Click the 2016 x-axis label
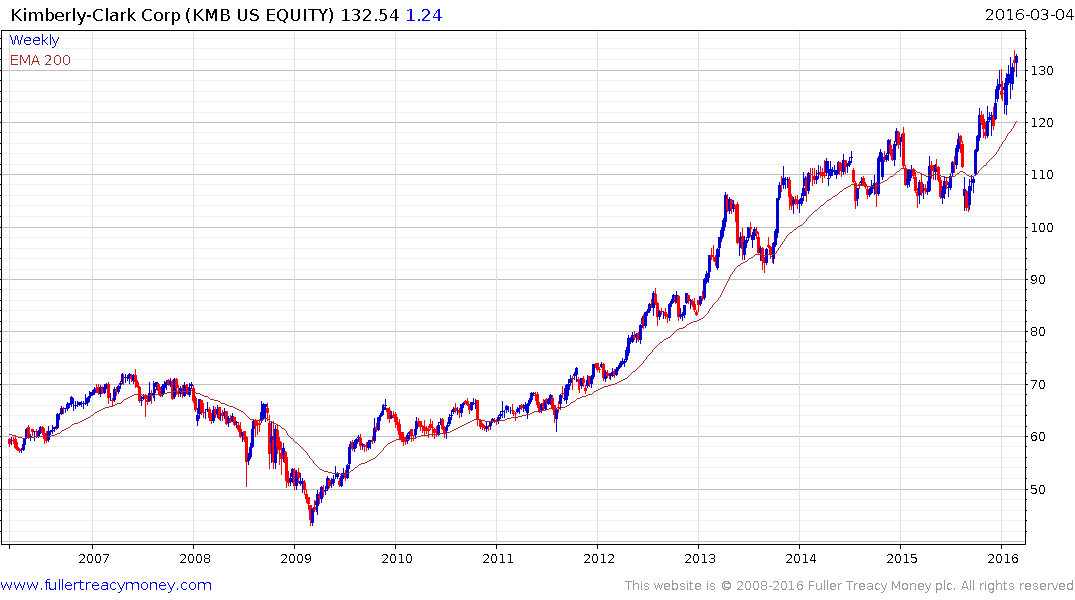1075x600 pixels. point(1002,558)
